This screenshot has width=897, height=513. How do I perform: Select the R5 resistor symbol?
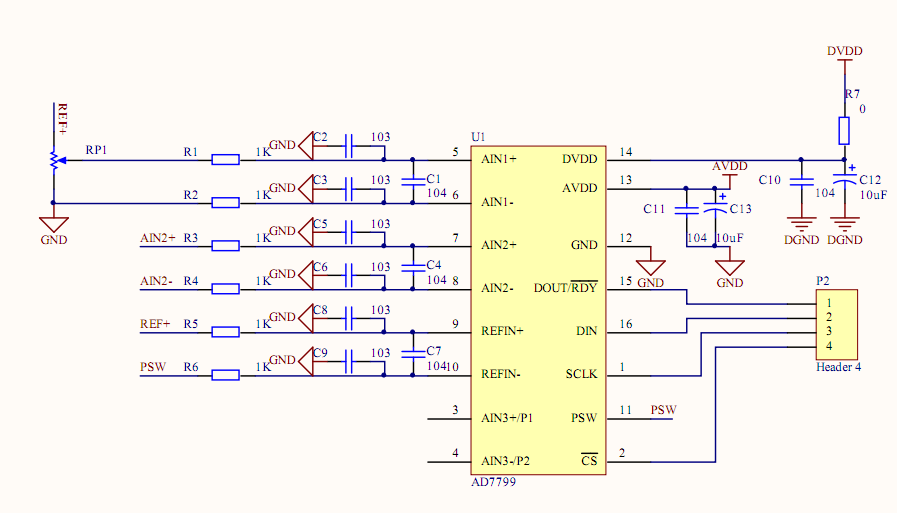click(225, 332)
